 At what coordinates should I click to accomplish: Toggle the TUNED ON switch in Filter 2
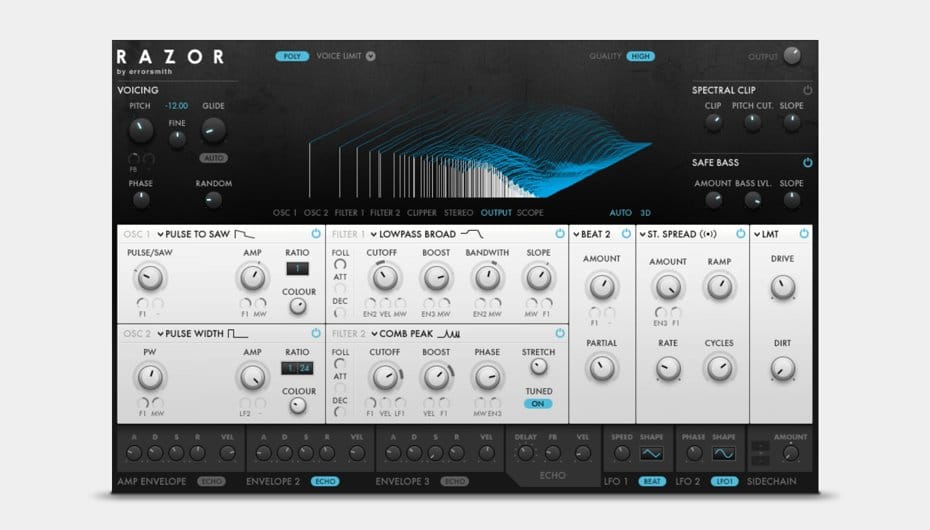[x=538, y=404]
